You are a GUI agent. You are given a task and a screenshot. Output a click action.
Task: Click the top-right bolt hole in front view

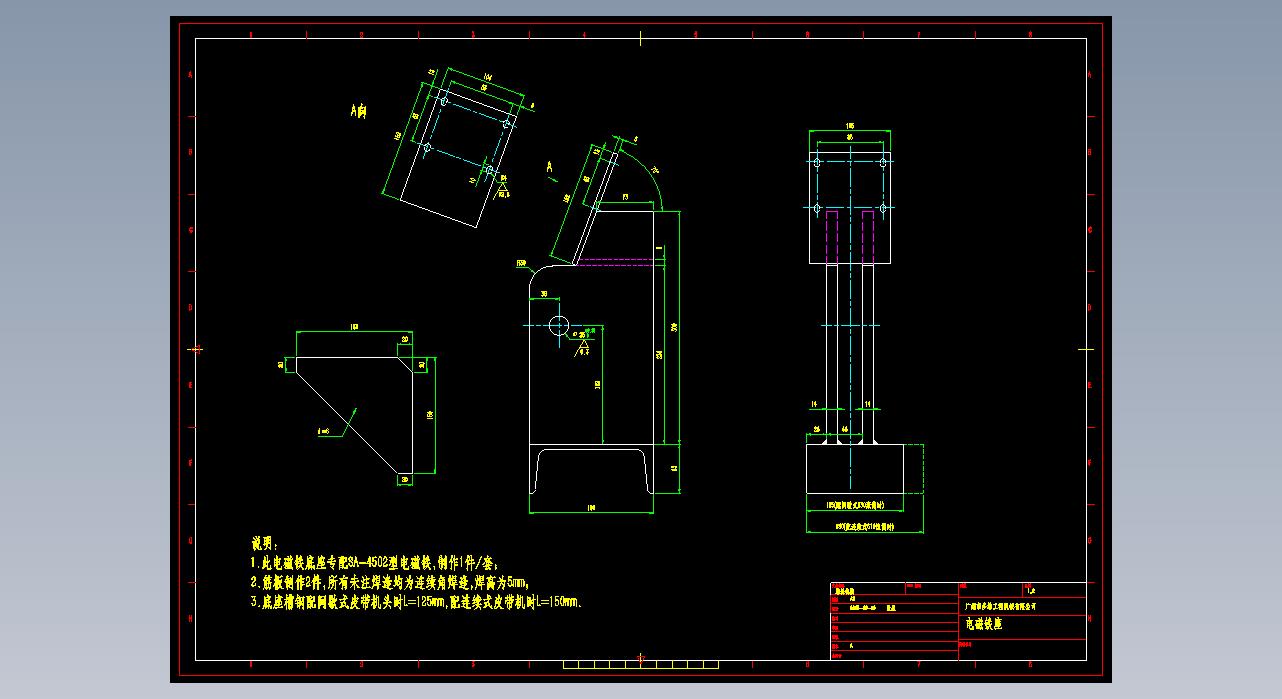(882, 162)
